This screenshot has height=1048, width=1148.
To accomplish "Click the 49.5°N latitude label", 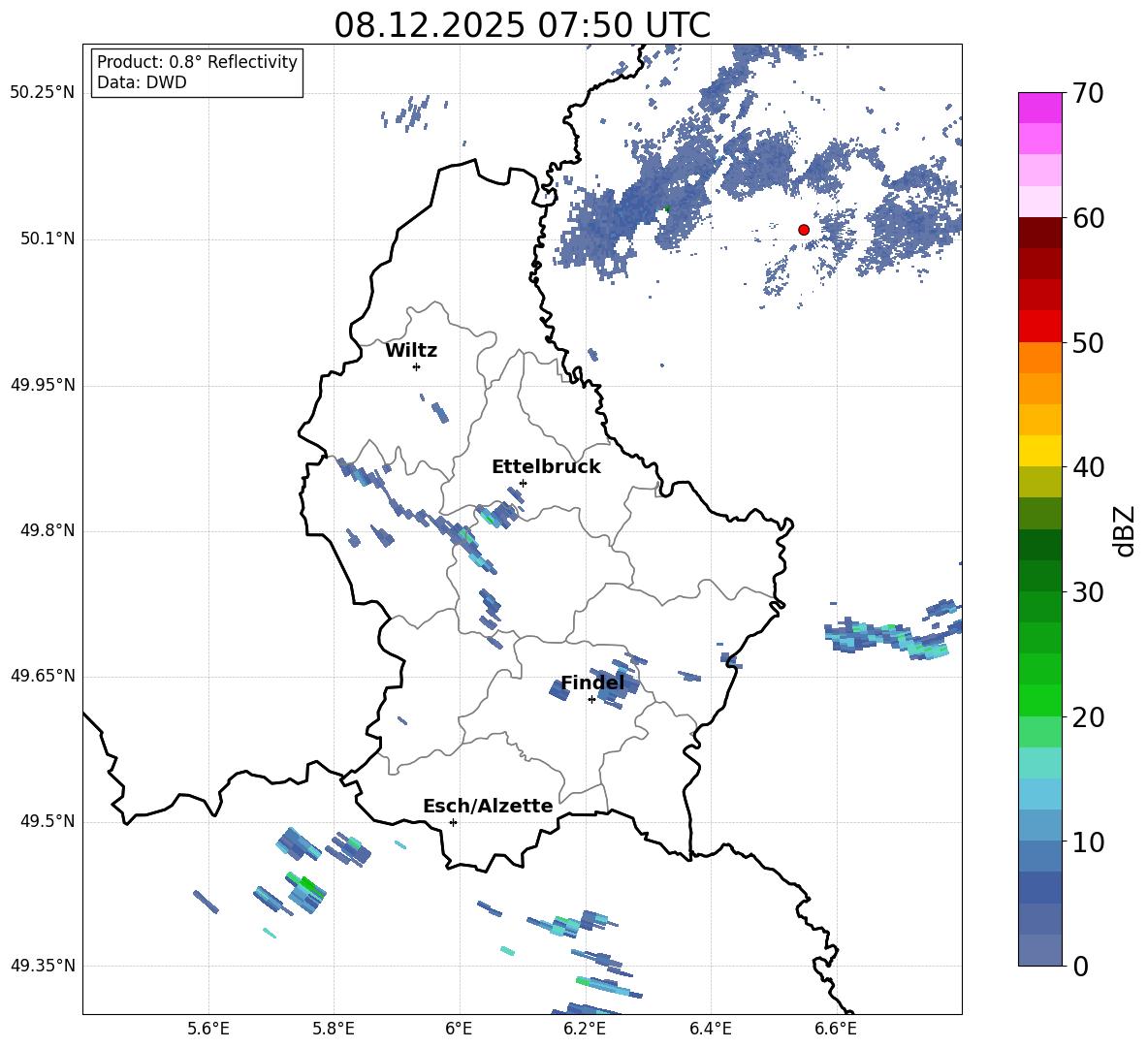I will 47,822.
